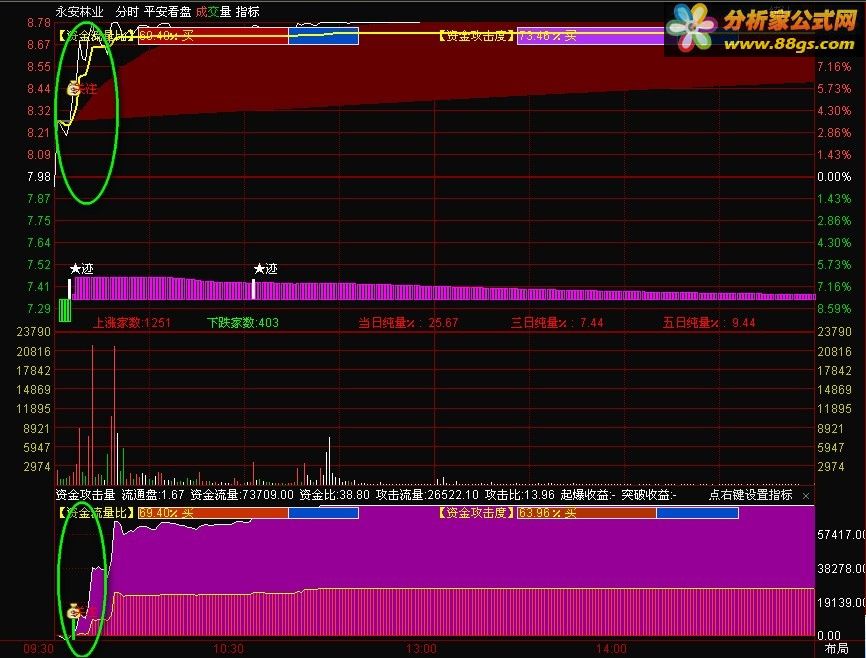Click the 永安林业 stock name
Viewport: 866px width, 658px height.
pos(80,12)
